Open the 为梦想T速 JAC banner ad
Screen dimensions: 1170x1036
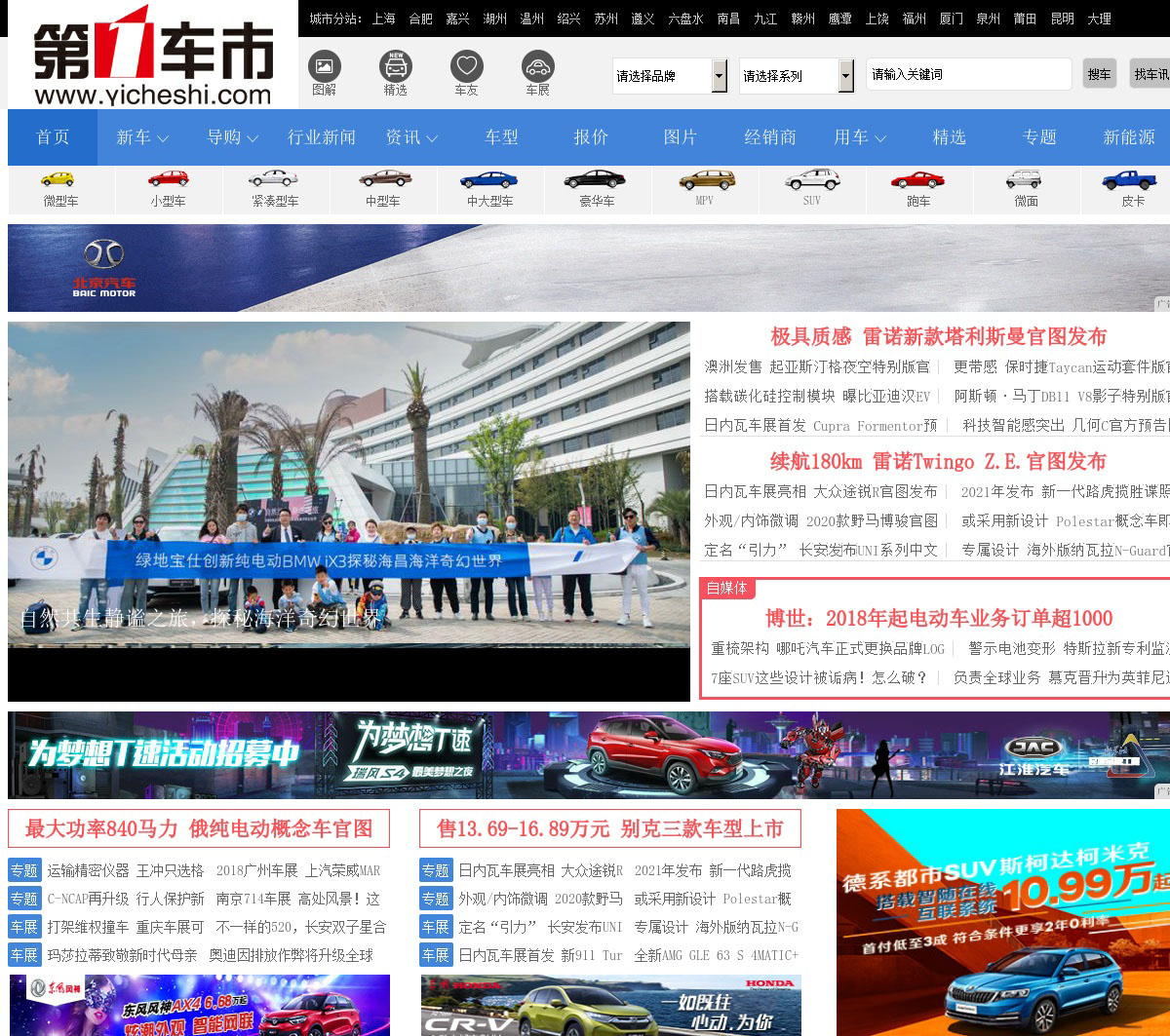589,755
